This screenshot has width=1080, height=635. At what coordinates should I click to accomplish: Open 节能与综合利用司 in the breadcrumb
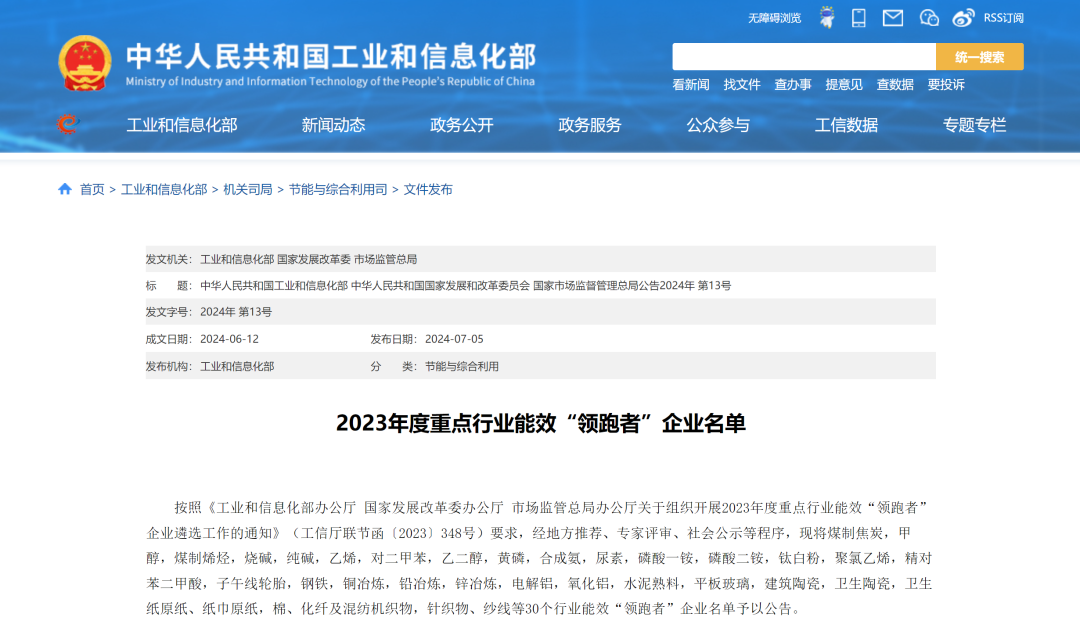tap(338, 189)
